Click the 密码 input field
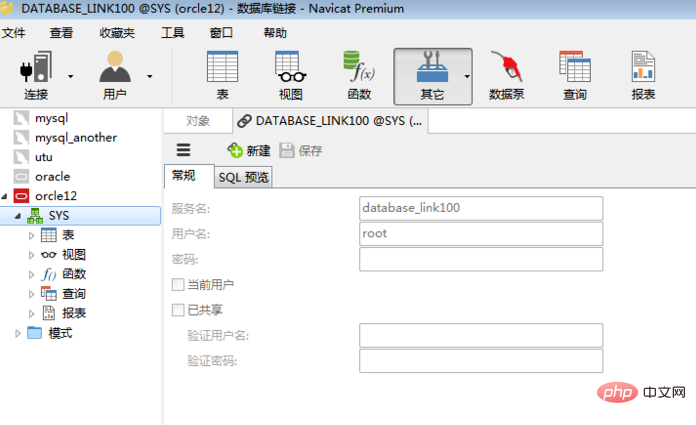The height and width of the screenshot is (425, 696). coord(481,259)
